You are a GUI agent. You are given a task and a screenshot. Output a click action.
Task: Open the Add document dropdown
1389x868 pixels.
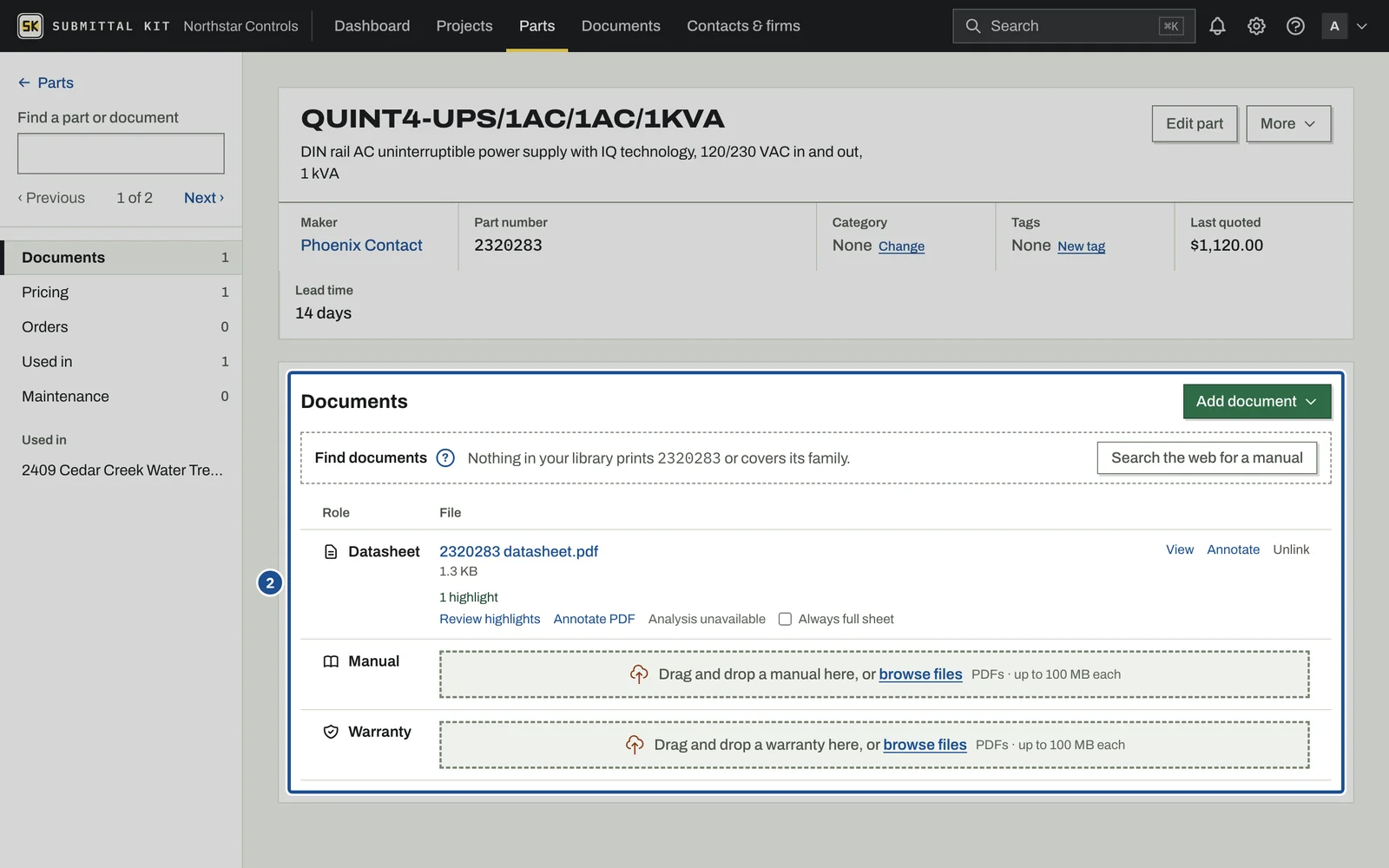[1257, 401]
